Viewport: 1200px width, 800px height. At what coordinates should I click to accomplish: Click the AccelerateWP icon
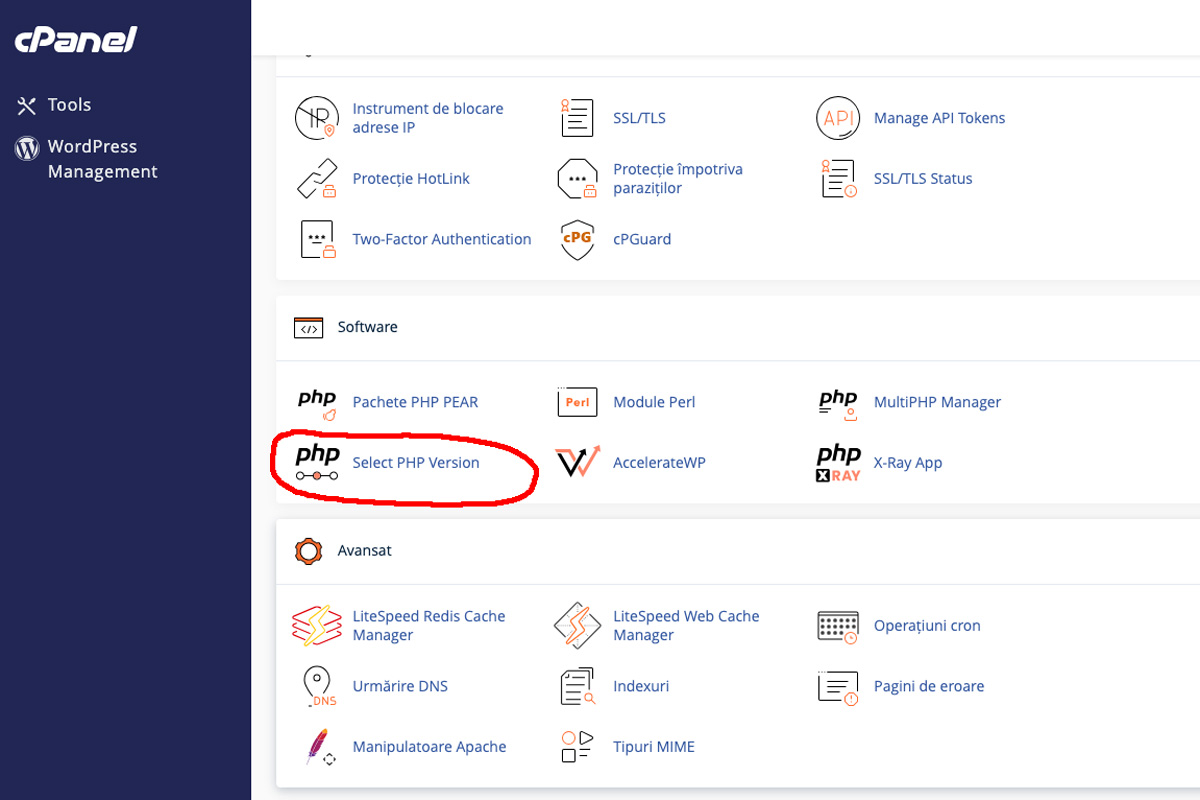point(577,463)
